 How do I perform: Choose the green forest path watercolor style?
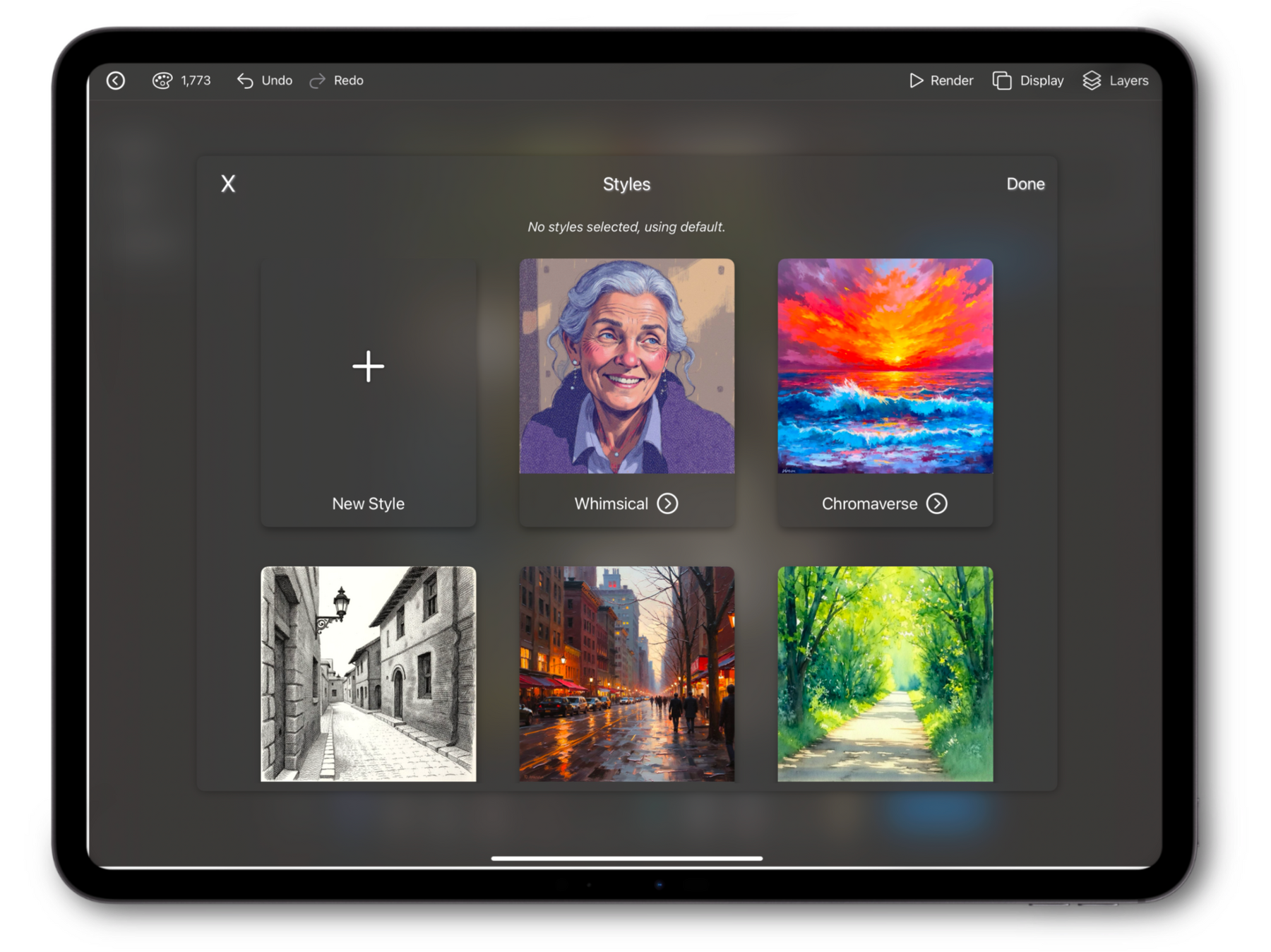(x=885, y=674)
